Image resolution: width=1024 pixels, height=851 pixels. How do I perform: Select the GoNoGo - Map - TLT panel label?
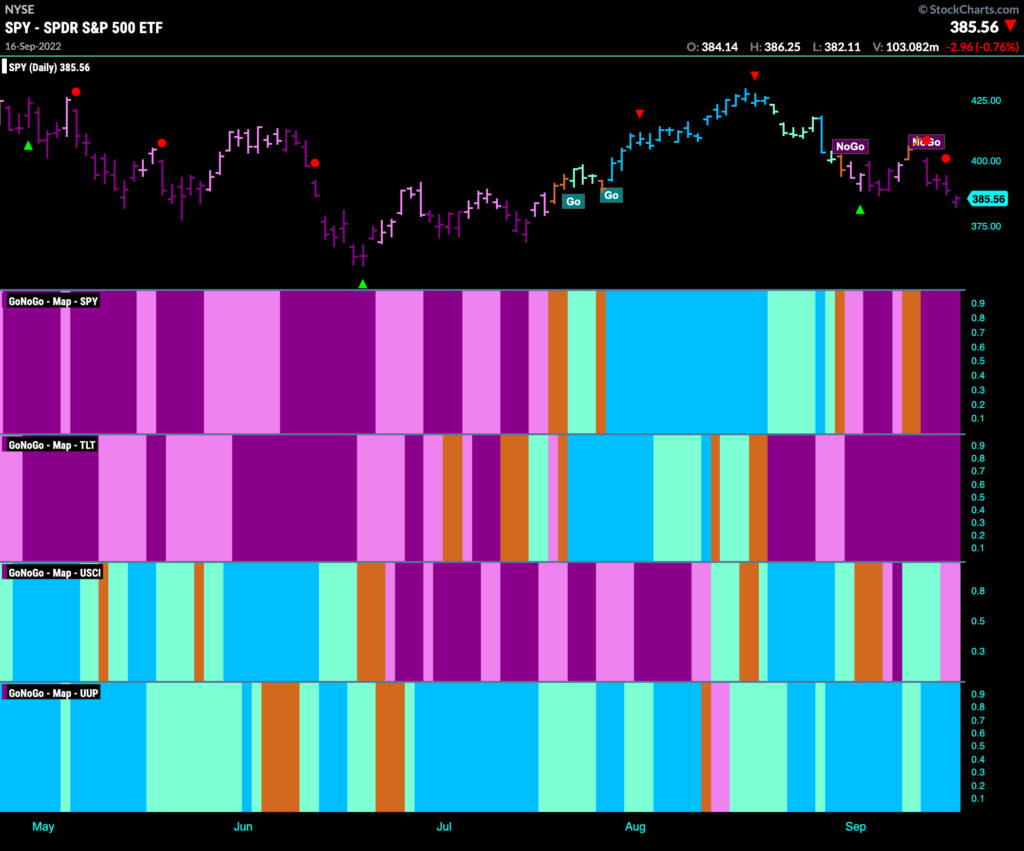[x=52, y=445]
